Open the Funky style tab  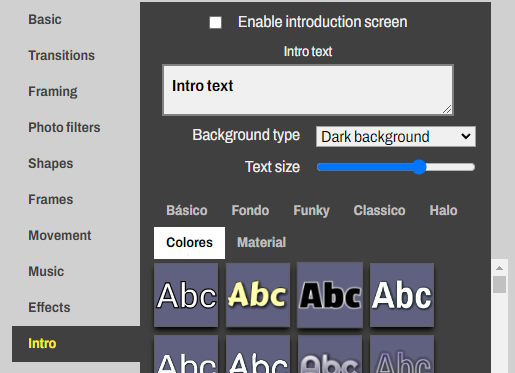click(x=311, y=210)
